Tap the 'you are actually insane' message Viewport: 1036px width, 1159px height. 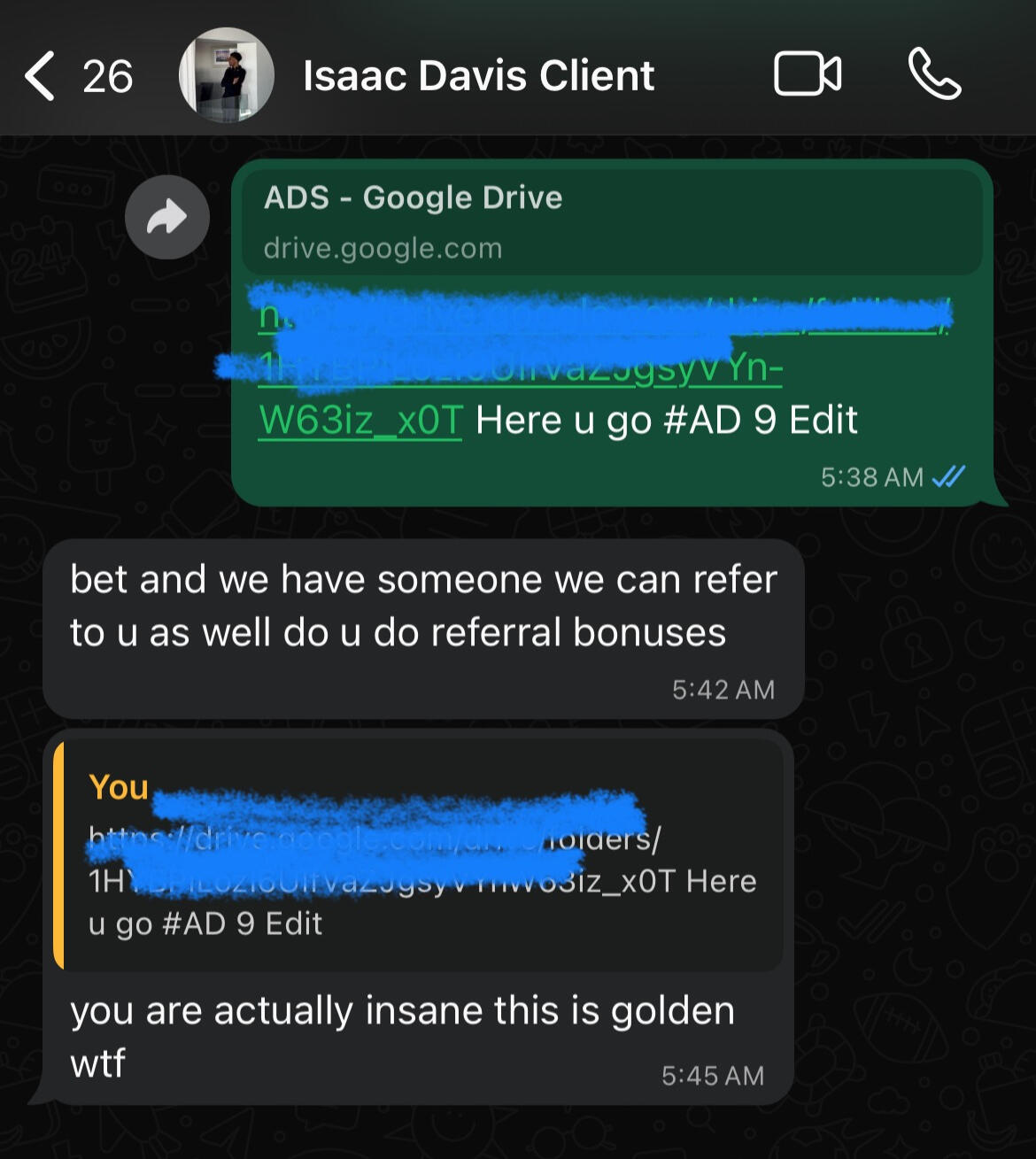[x=403, y=1037]
